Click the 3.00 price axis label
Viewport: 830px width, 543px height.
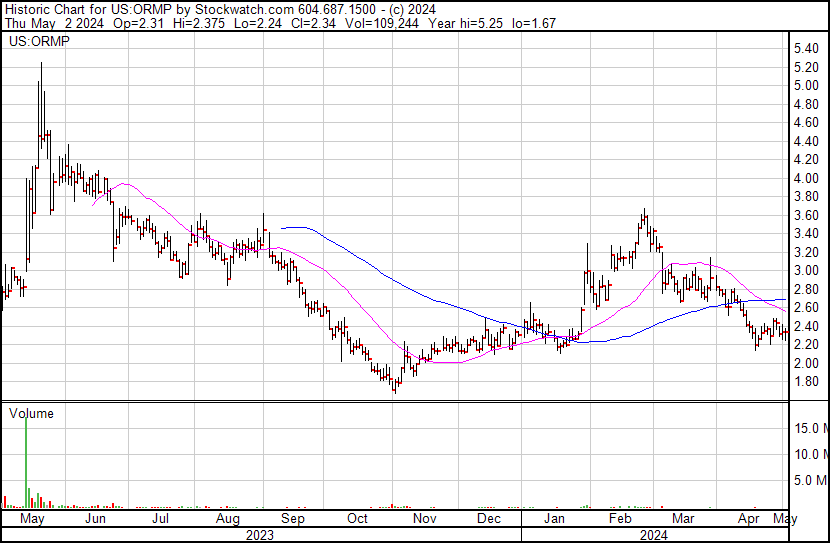[807, 271]
